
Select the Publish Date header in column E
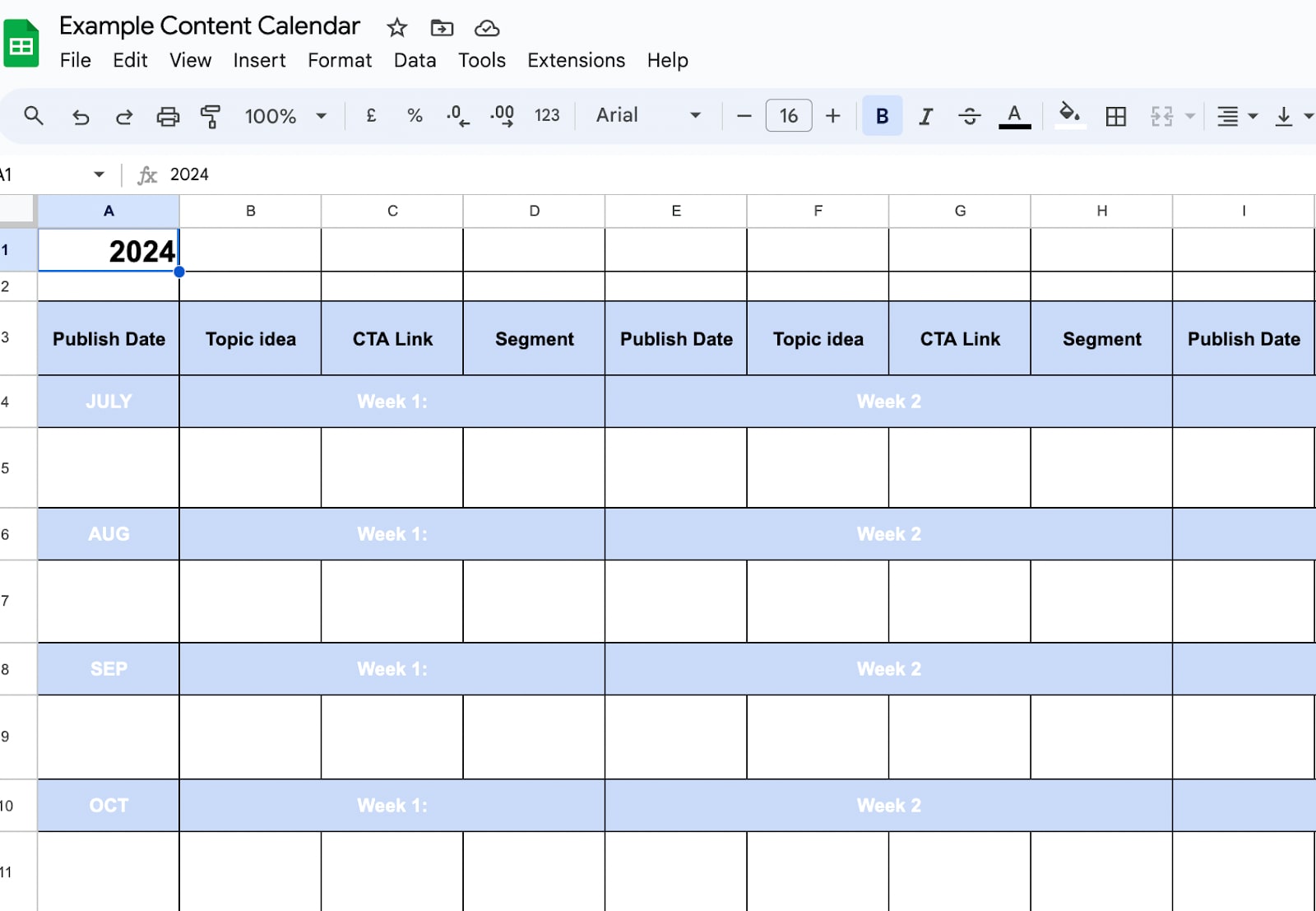point(676,339)
